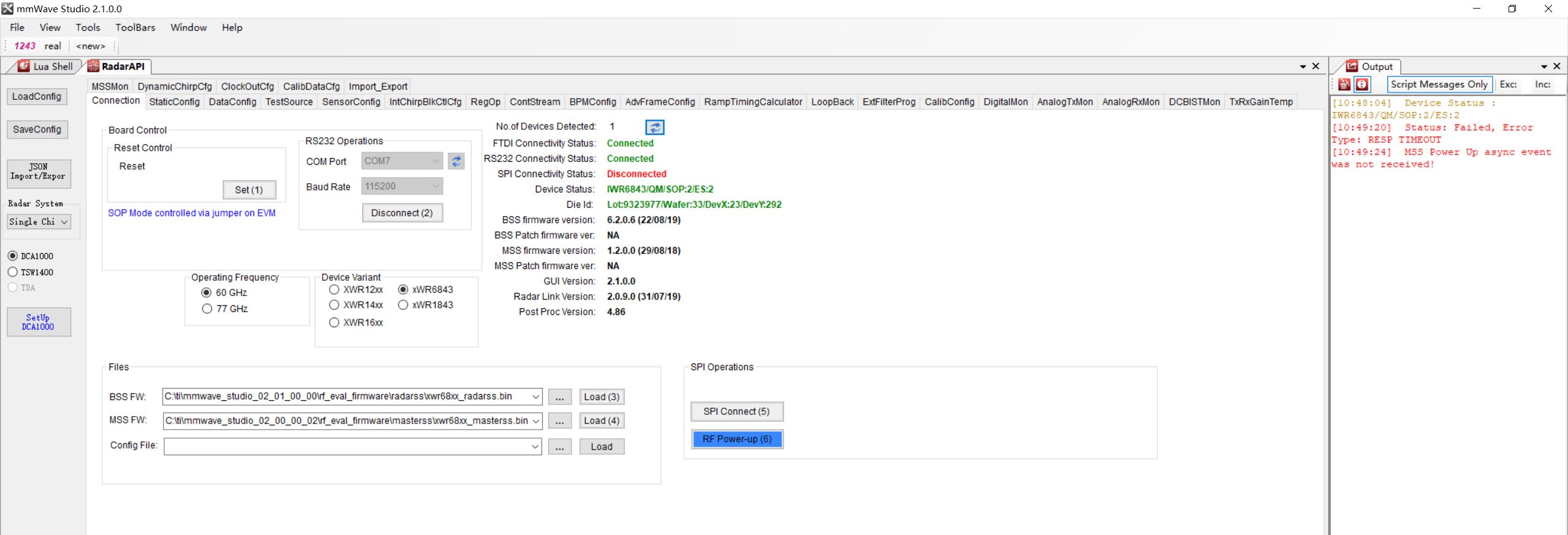The width and height of the screenshot is (1568, 535).
Task: Open the ToolBars menu
Action: 135,28
